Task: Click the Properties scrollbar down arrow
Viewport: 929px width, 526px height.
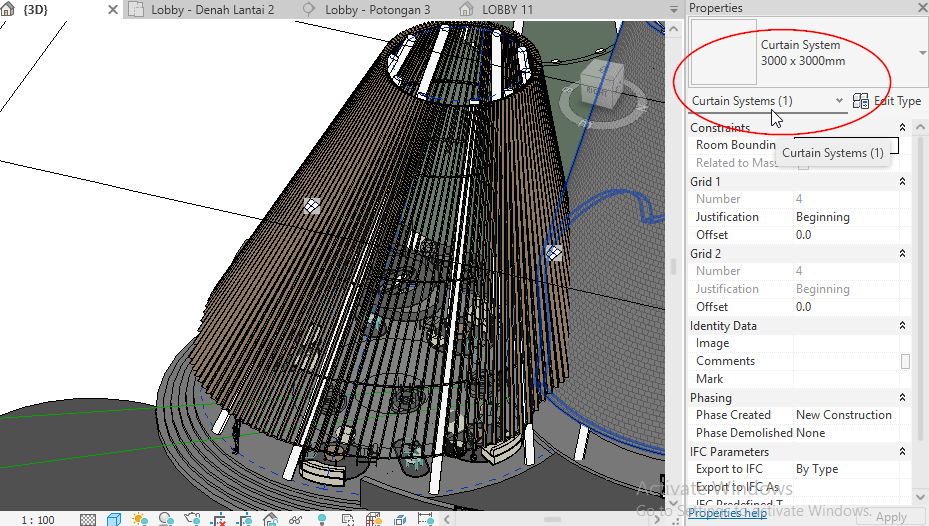Action: 920,497
